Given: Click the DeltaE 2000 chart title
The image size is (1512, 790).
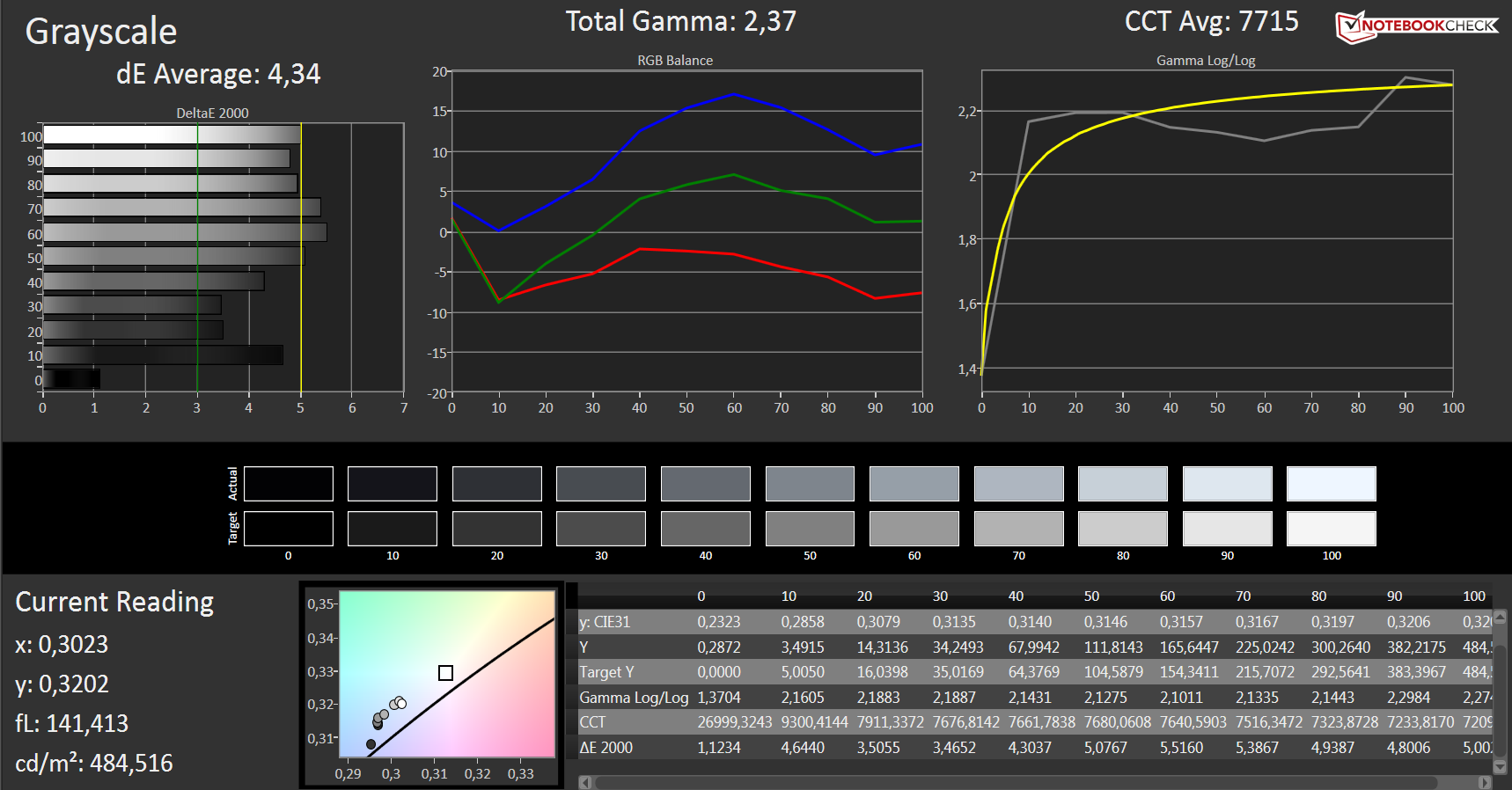Looking at the screenshot, I should (x=212, y=113).
